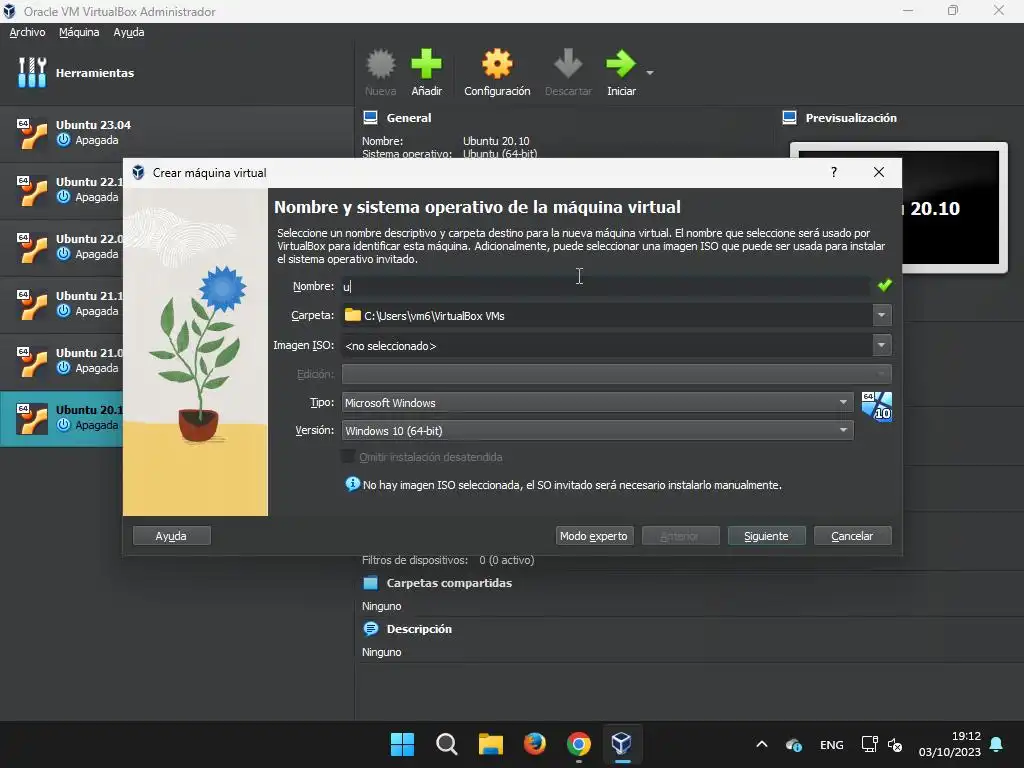
Task: Click the ENG language indicator
Action: pos(831,745)
